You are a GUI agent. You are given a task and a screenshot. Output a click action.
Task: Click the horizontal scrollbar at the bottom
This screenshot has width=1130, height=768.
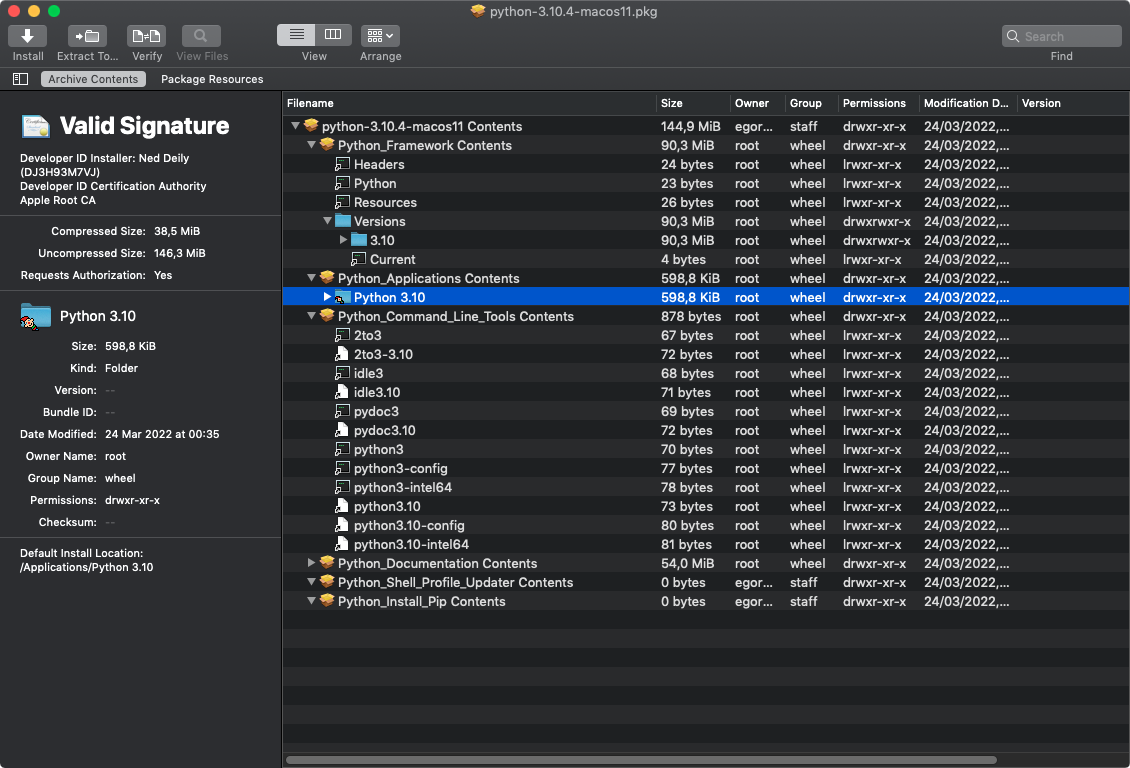point(640,760)
